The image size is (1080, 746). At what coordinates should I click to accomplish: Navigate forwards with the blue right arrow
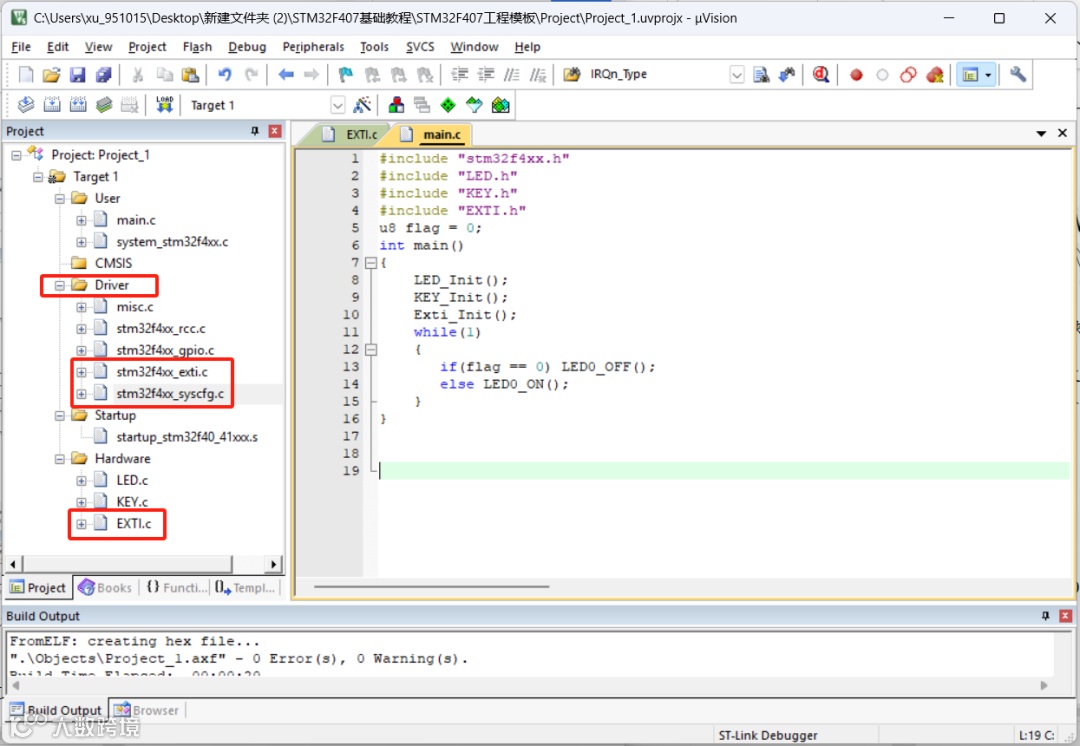point(311,74)
